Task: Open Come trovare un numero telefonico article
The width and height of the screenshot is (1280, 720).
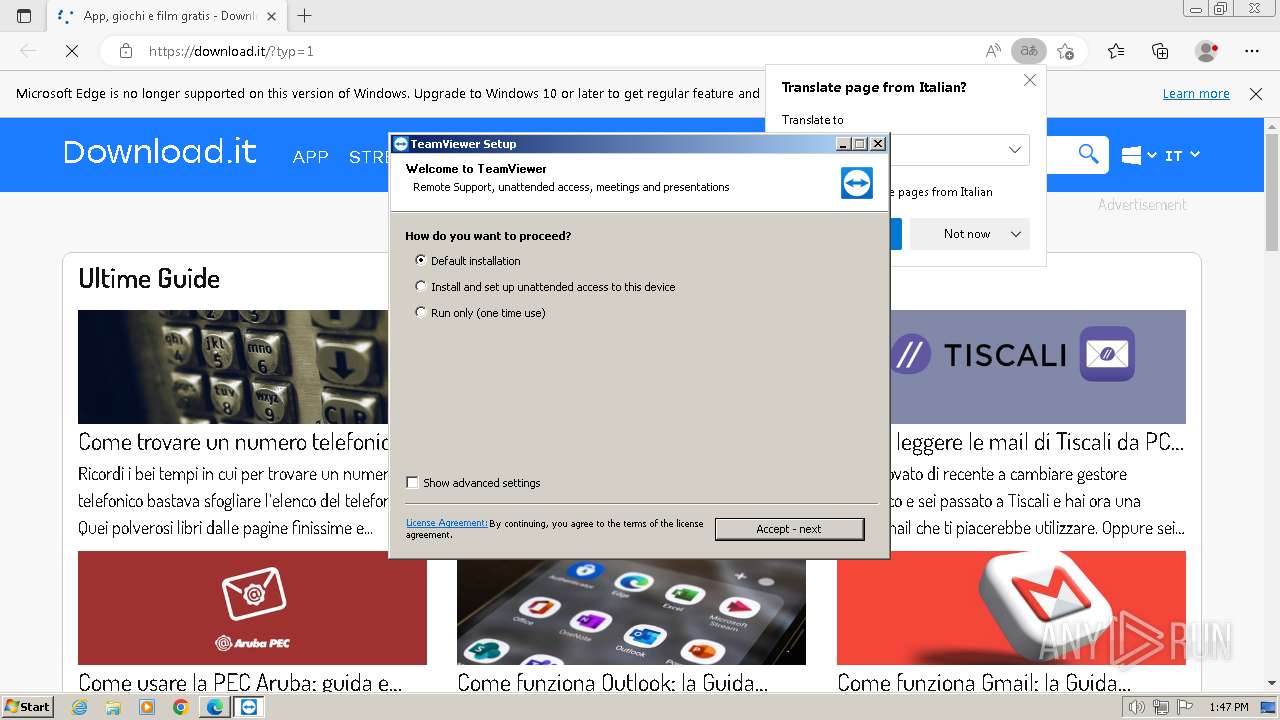Action: pos(233,441)
